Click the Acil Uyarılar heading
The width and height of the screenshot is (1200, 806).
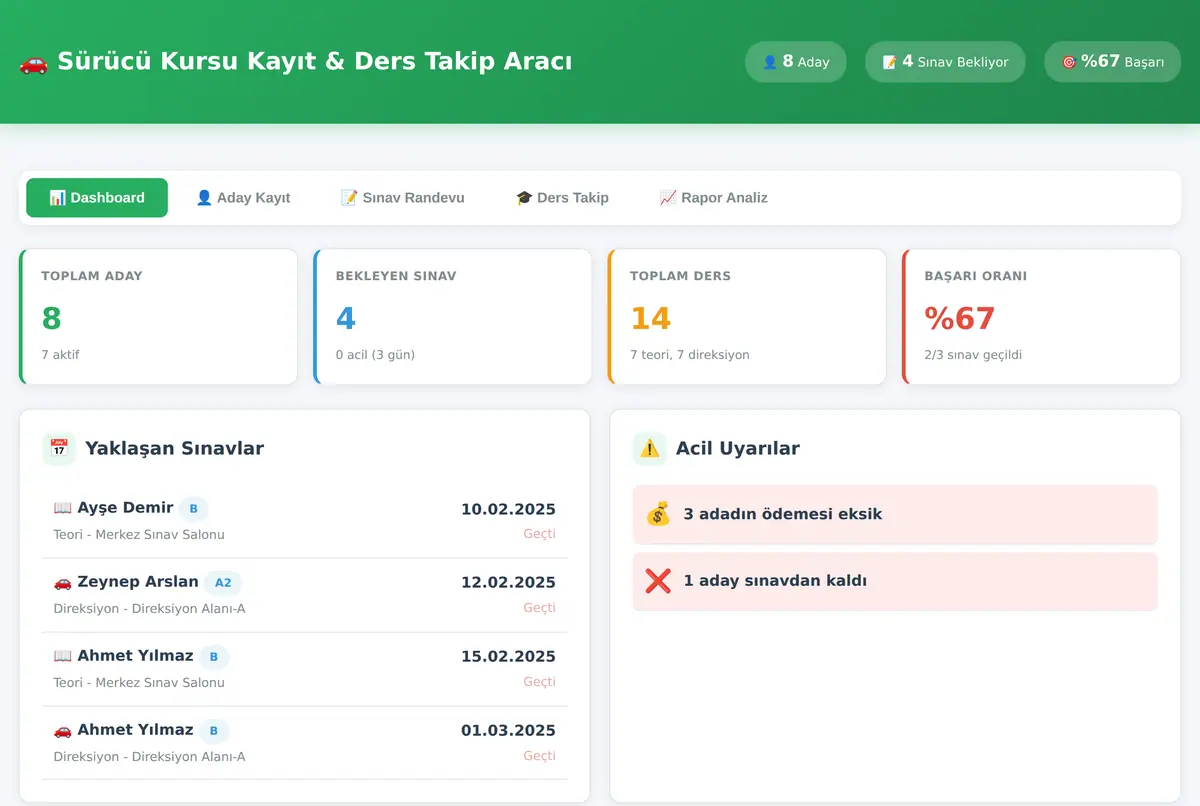(738, 448)
